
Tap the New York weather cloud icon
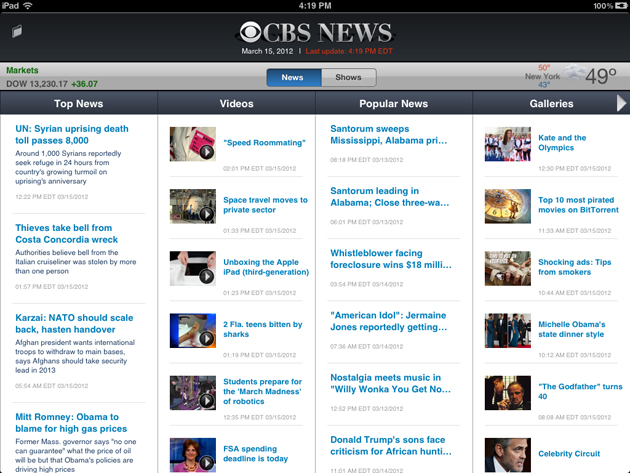click(573, 73)
